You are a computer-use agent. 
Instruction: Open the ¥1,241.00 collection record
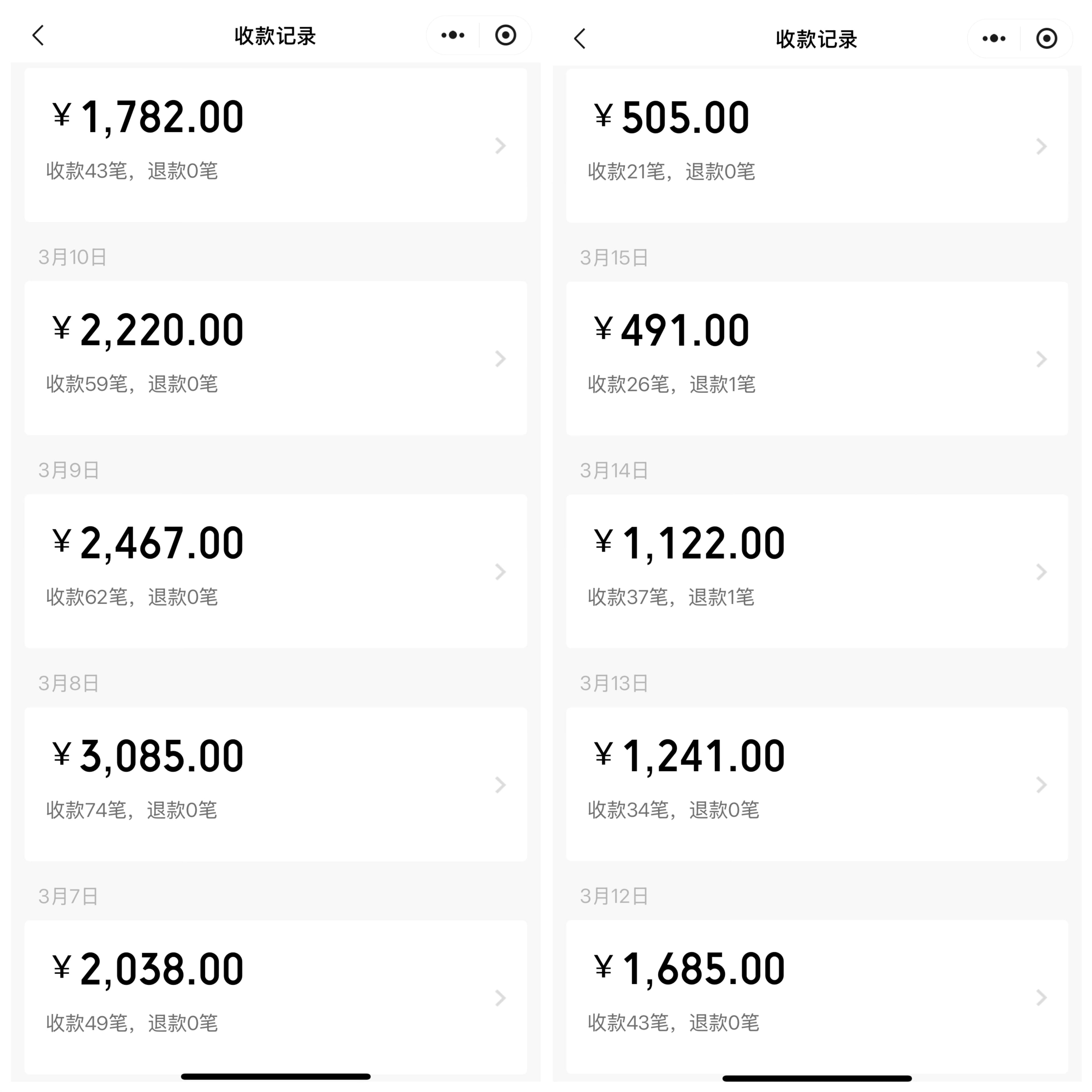coord(817,784)
